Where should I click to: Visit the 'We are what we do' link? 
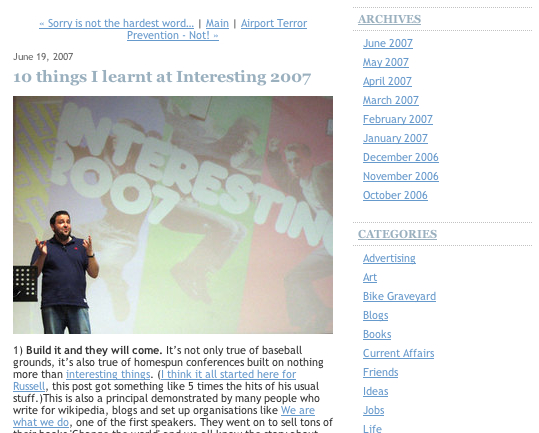(x=298, y=410)
